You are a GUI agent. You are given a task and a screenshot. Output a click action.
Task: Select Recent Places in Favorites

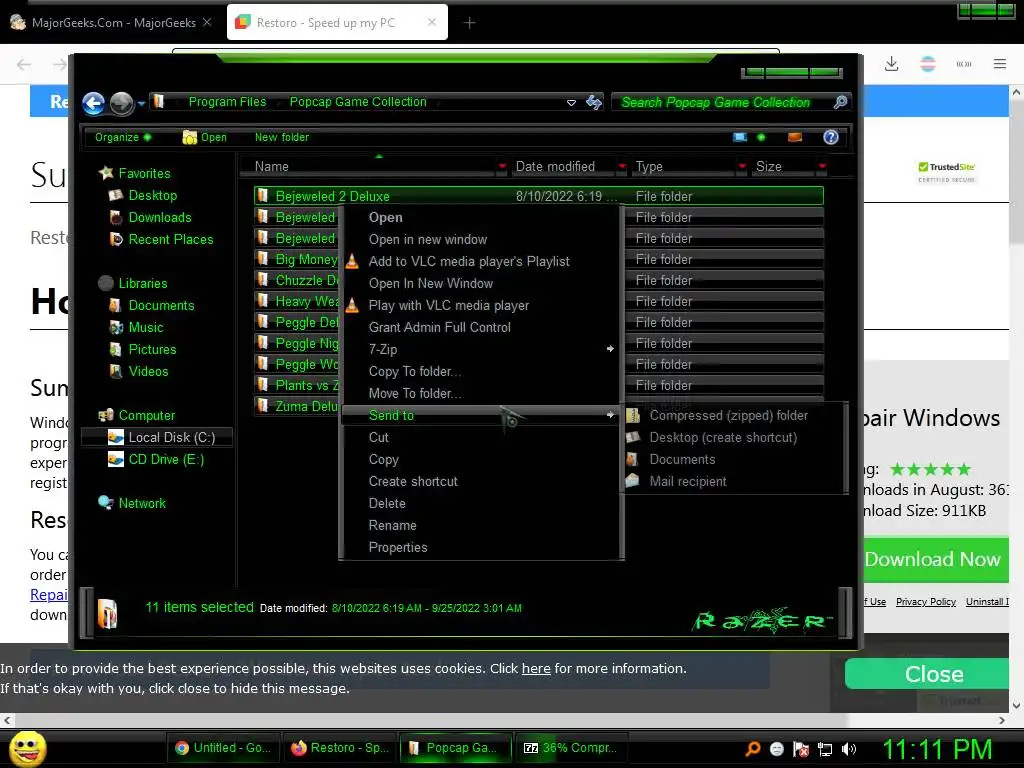click(x=170, y=239)
